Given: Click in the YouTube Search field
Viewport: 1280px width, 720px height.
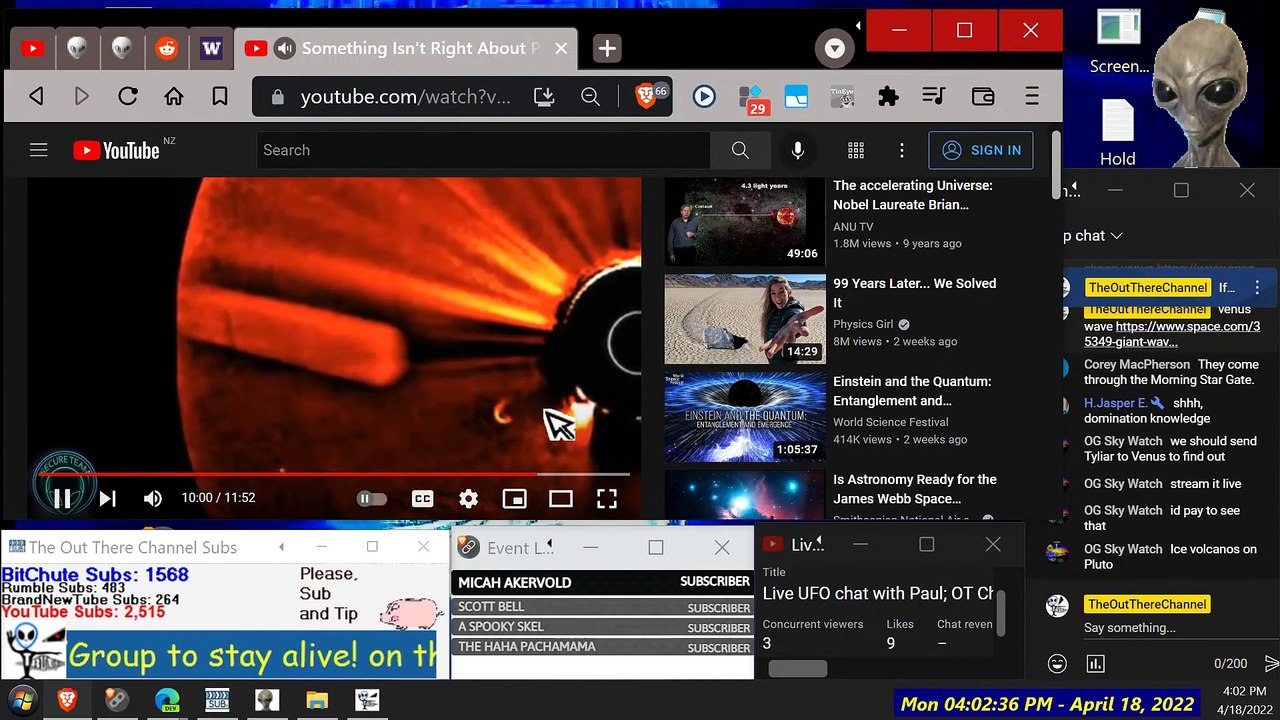Looking at the screenshot, I should click(483, 150).
